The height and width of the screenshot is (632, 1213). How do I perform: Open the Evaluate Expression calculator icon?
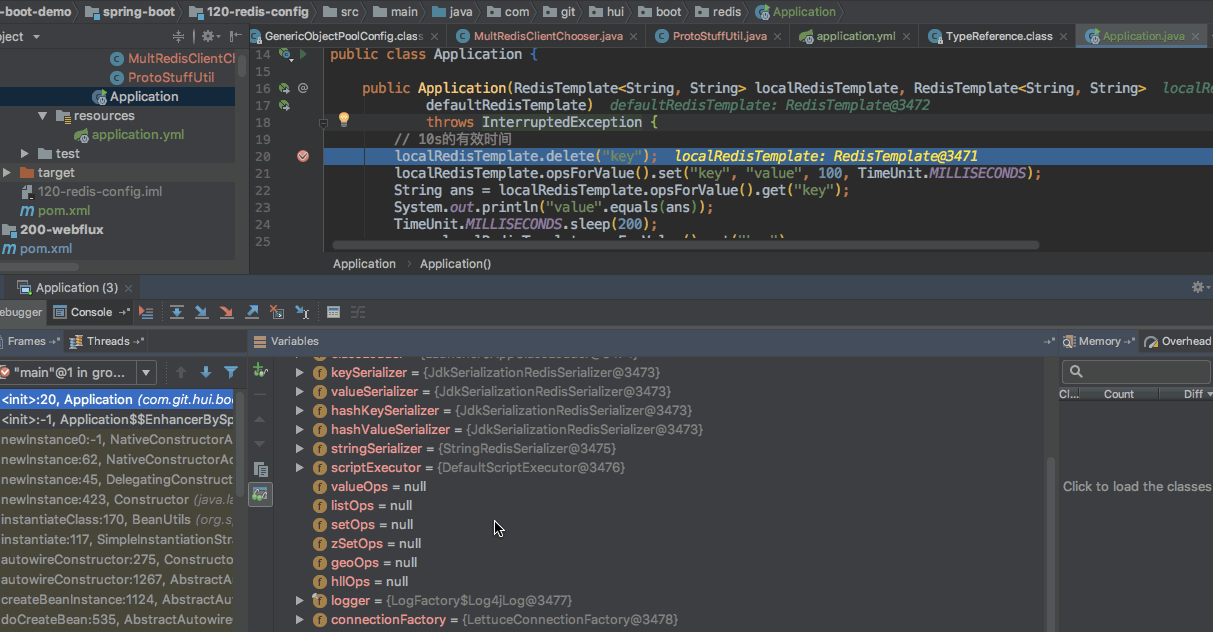[333, 312]
